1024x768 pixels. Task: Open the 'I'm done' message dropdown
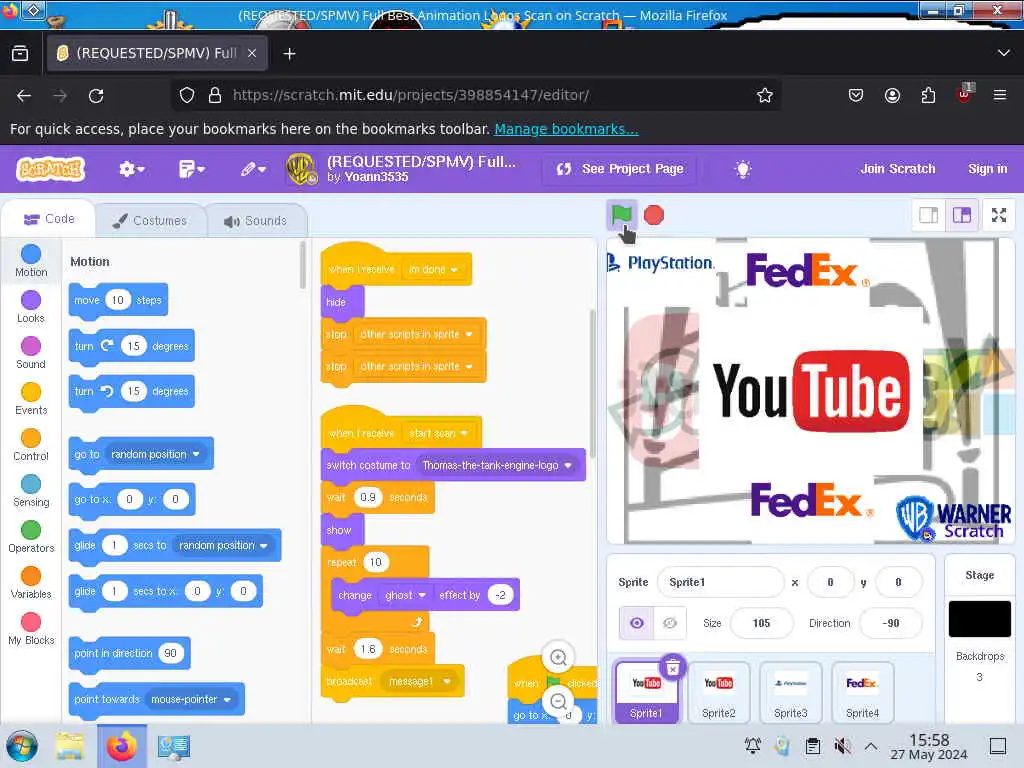[x=433, y=269]
